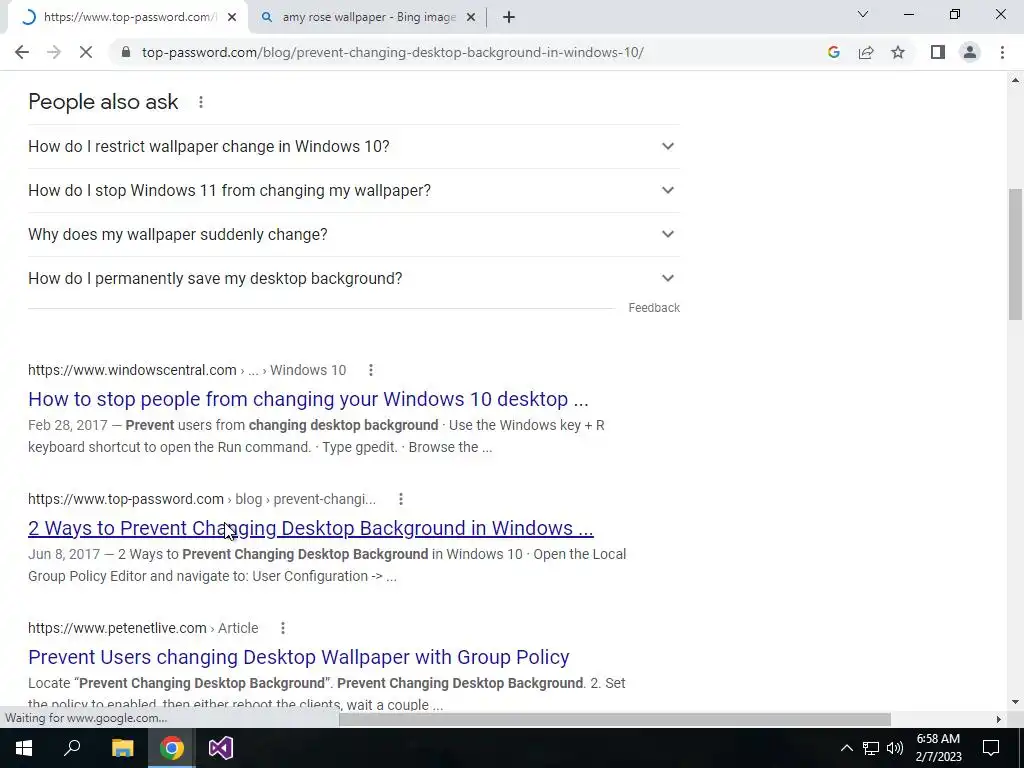The width and height of the screenshot is (1024, 768).
Task: Open People also ask options menu
Action: pos(201,102)
